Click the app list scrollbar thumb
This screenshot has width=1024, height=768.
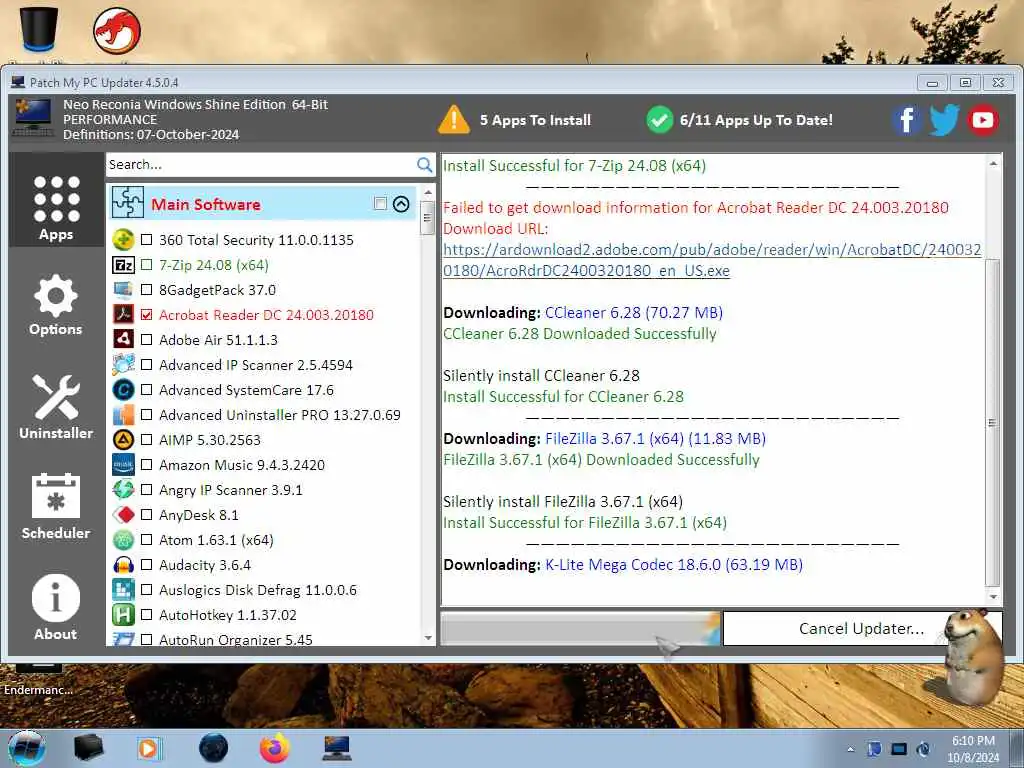click(x=428, y=217)
